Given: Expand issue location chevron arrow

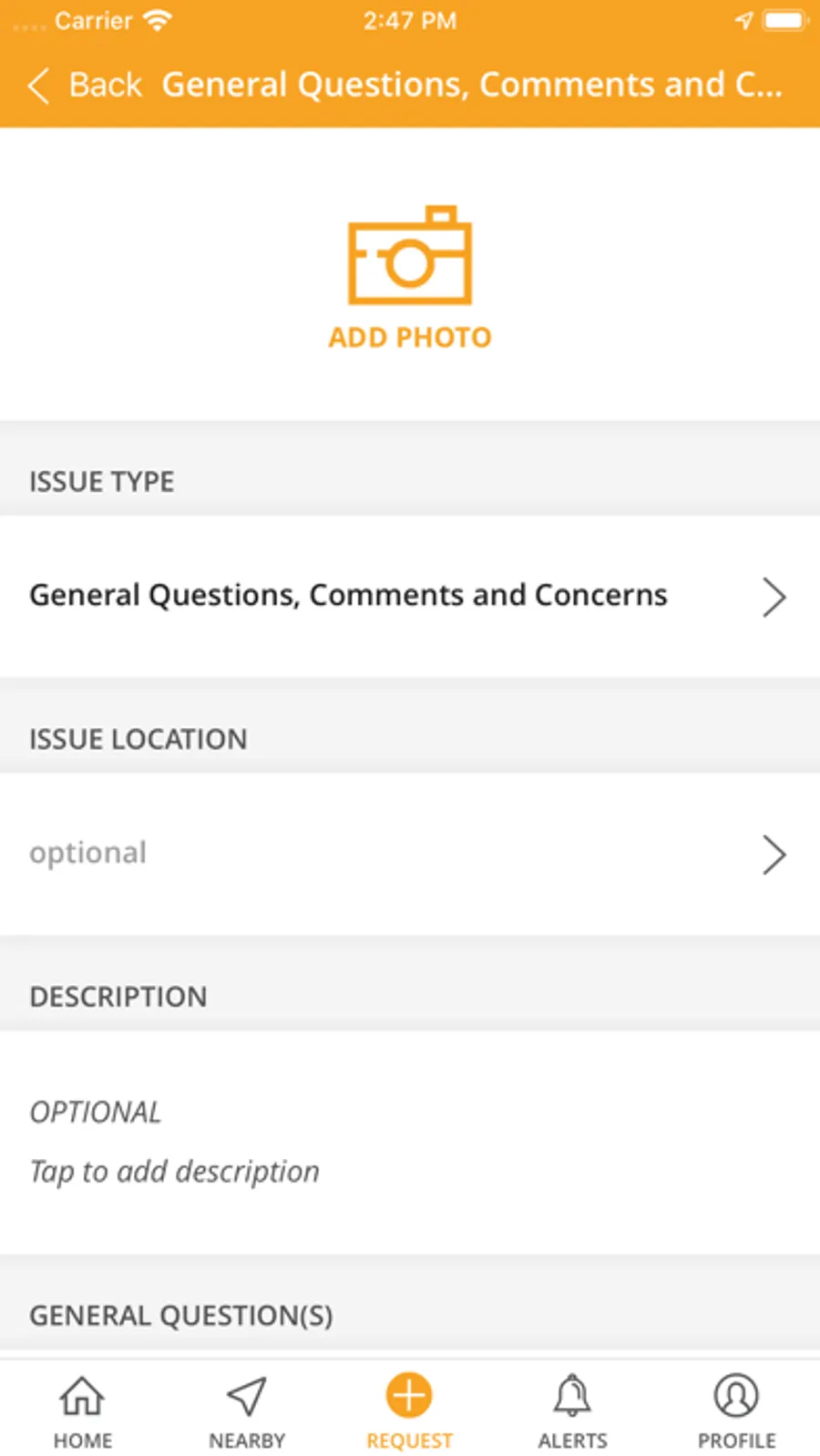Looking at the screenshot, I should pyautogui.click(x=774, y=855).
